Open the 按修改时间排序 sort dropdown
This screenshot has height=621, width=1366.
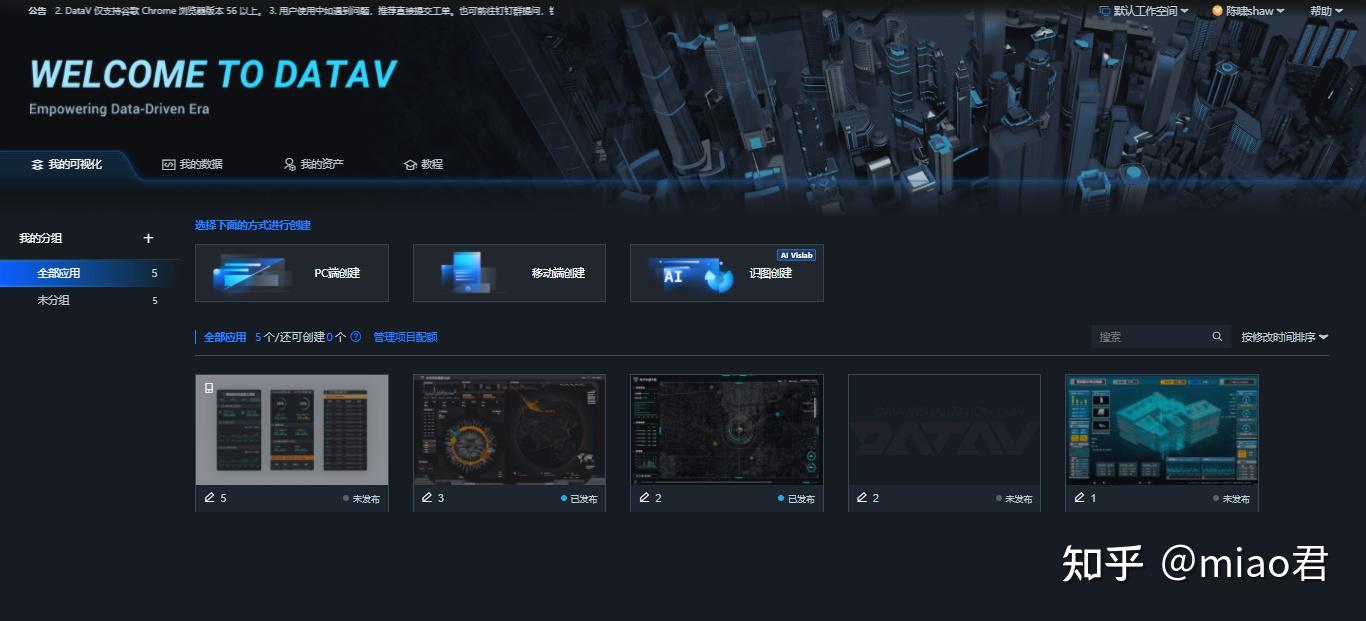[x=1283, y=337]
